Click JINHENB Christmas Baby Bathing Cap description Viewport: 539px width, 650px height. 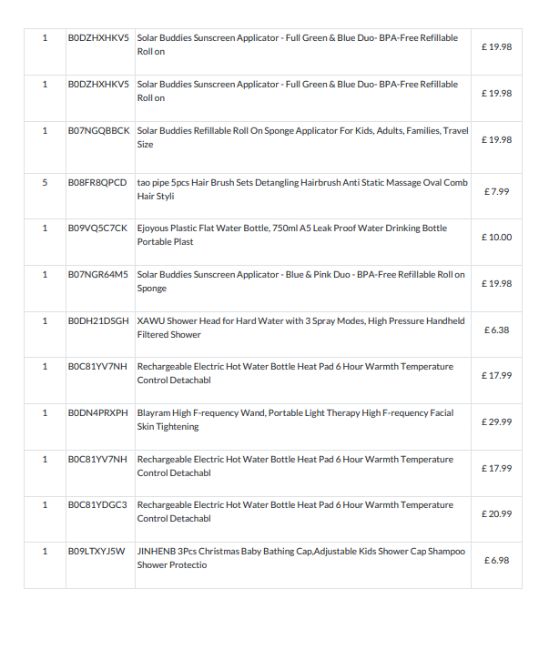(301, 558)
